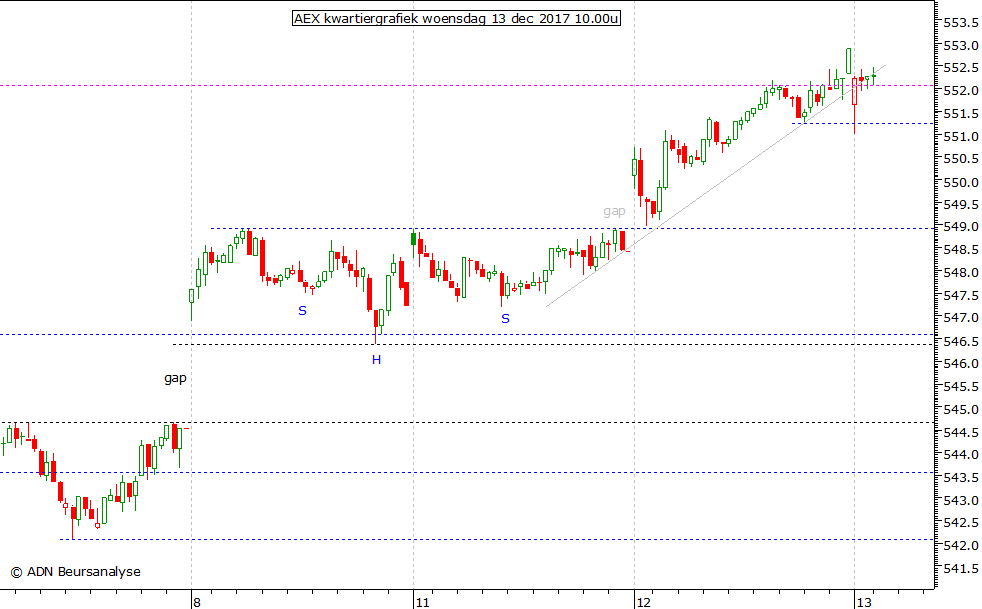The image size is (982, 609).
Task: Click date label 11 on time axis
Action: [423, 602]
